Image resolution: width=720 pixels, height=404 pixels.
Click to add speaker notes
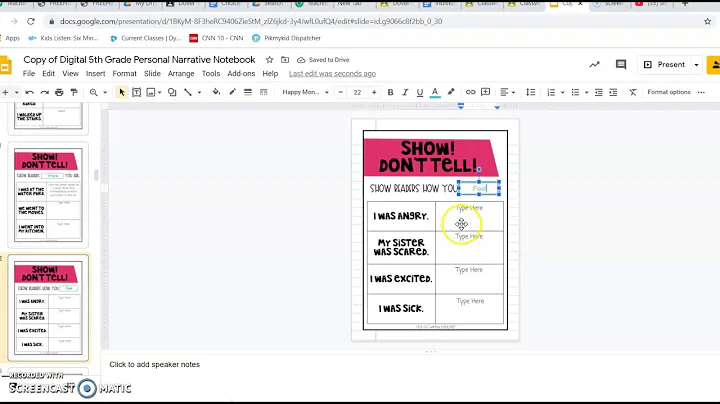click(x=154, y=364)
